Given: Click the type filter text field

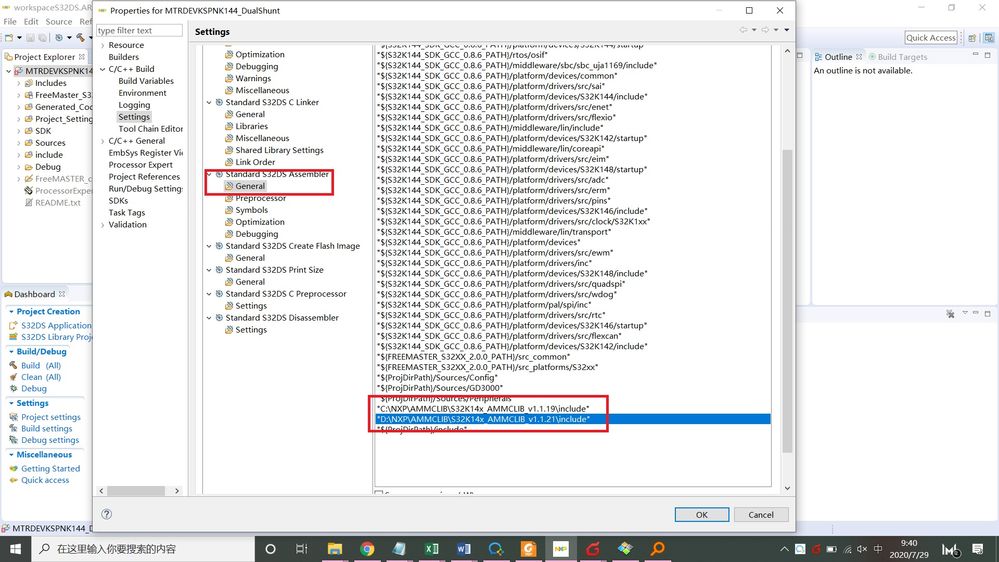Looking at the screenshot, I should pos(139,30).
